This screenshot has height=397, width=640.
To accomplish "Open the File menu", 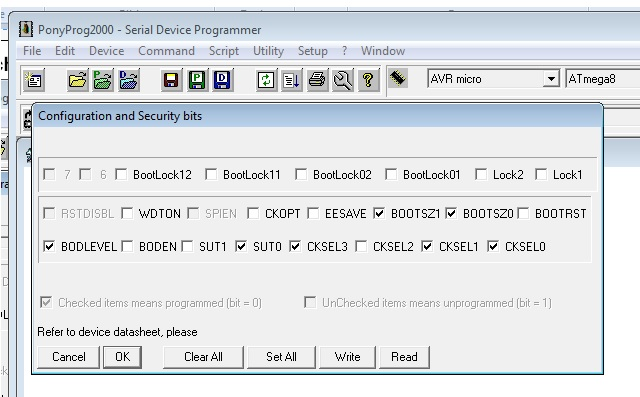I will [x=32, y=51].
